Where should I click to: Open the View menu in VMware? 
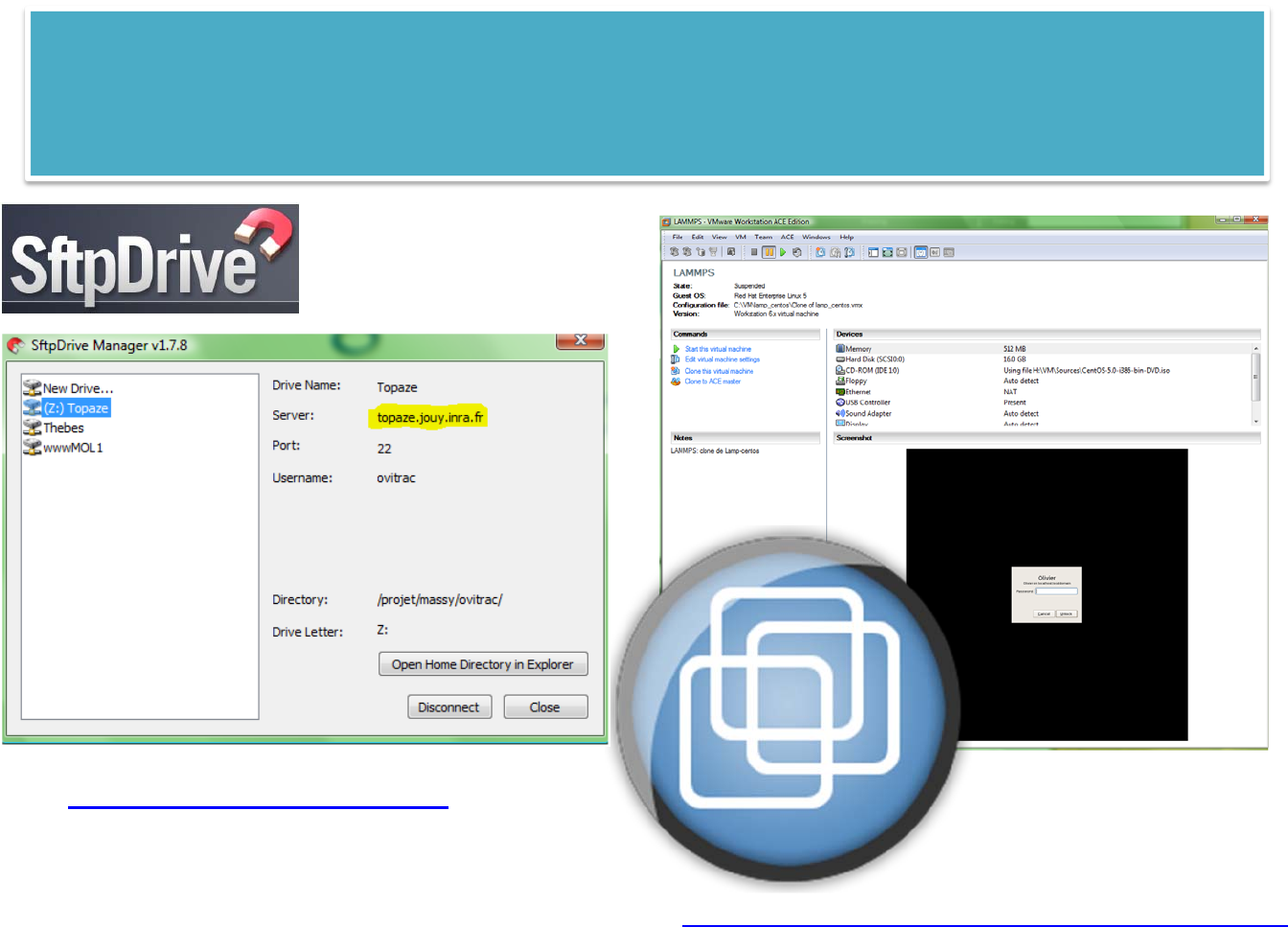pos(719,237)
